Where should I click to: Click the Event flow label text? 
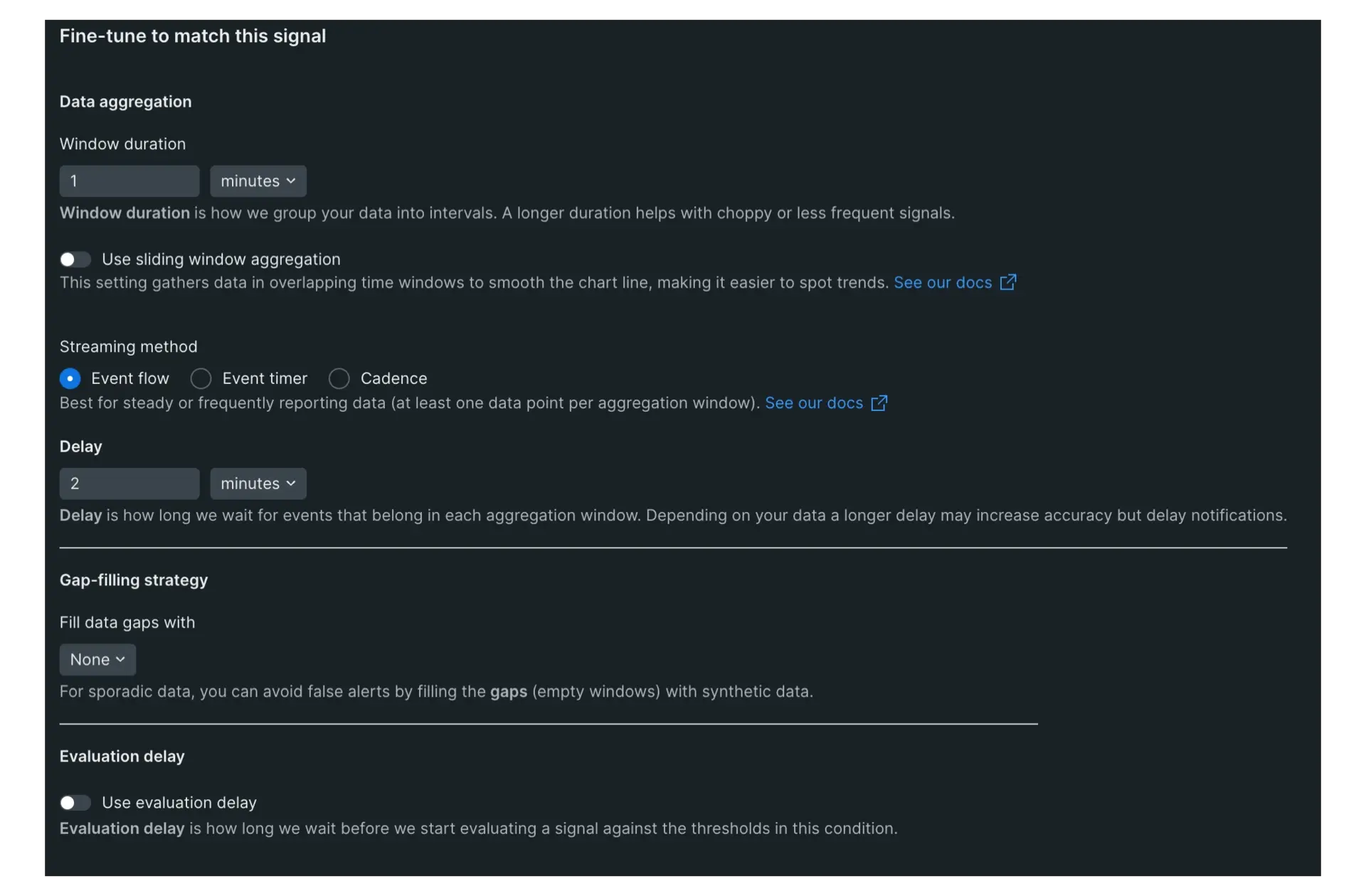(x=130, y=378)
